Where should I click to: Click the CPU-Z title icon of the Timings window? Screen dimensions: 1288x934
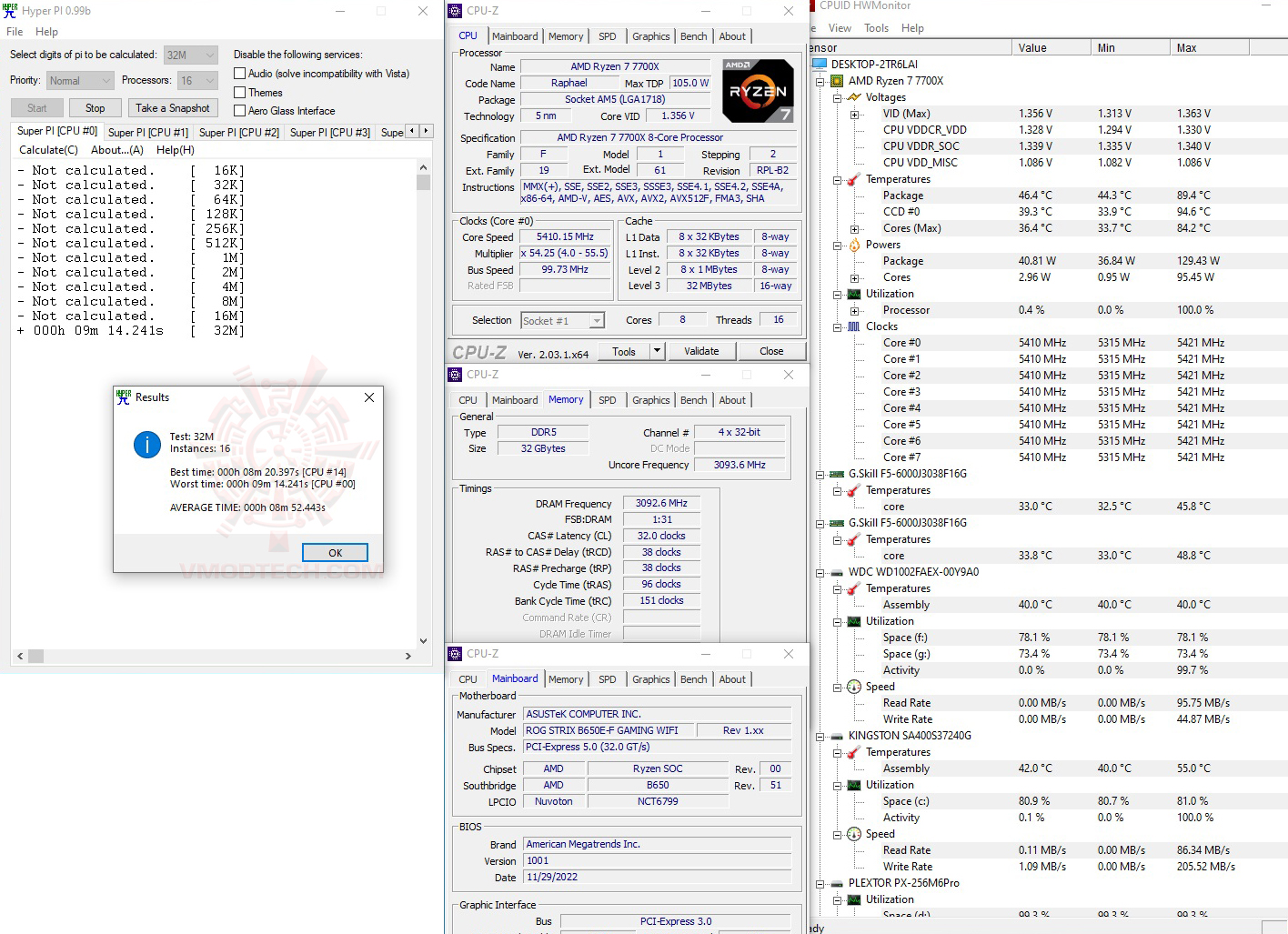tap(455, 375)
